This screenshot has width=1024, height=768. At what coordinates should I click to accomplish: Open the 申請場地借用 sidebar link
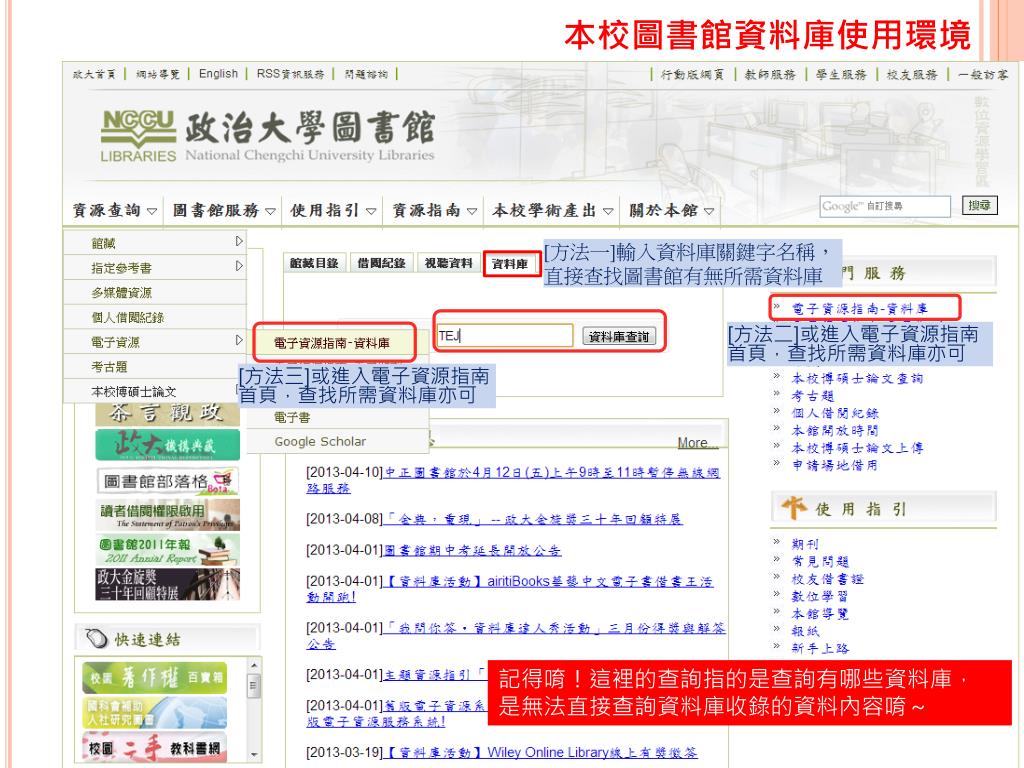click(x=835, y=465)
